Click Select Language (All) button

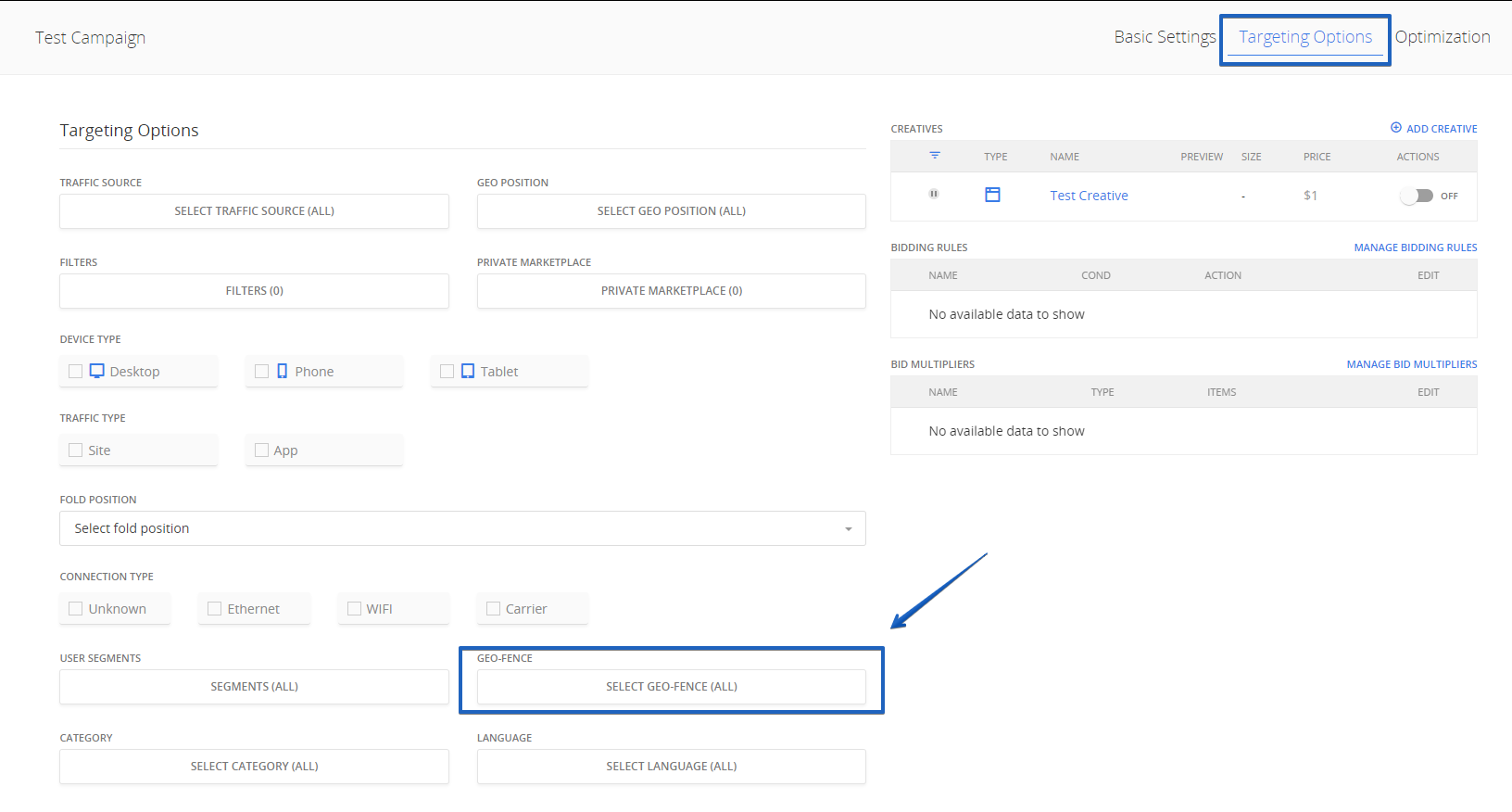tap(672, 767)
